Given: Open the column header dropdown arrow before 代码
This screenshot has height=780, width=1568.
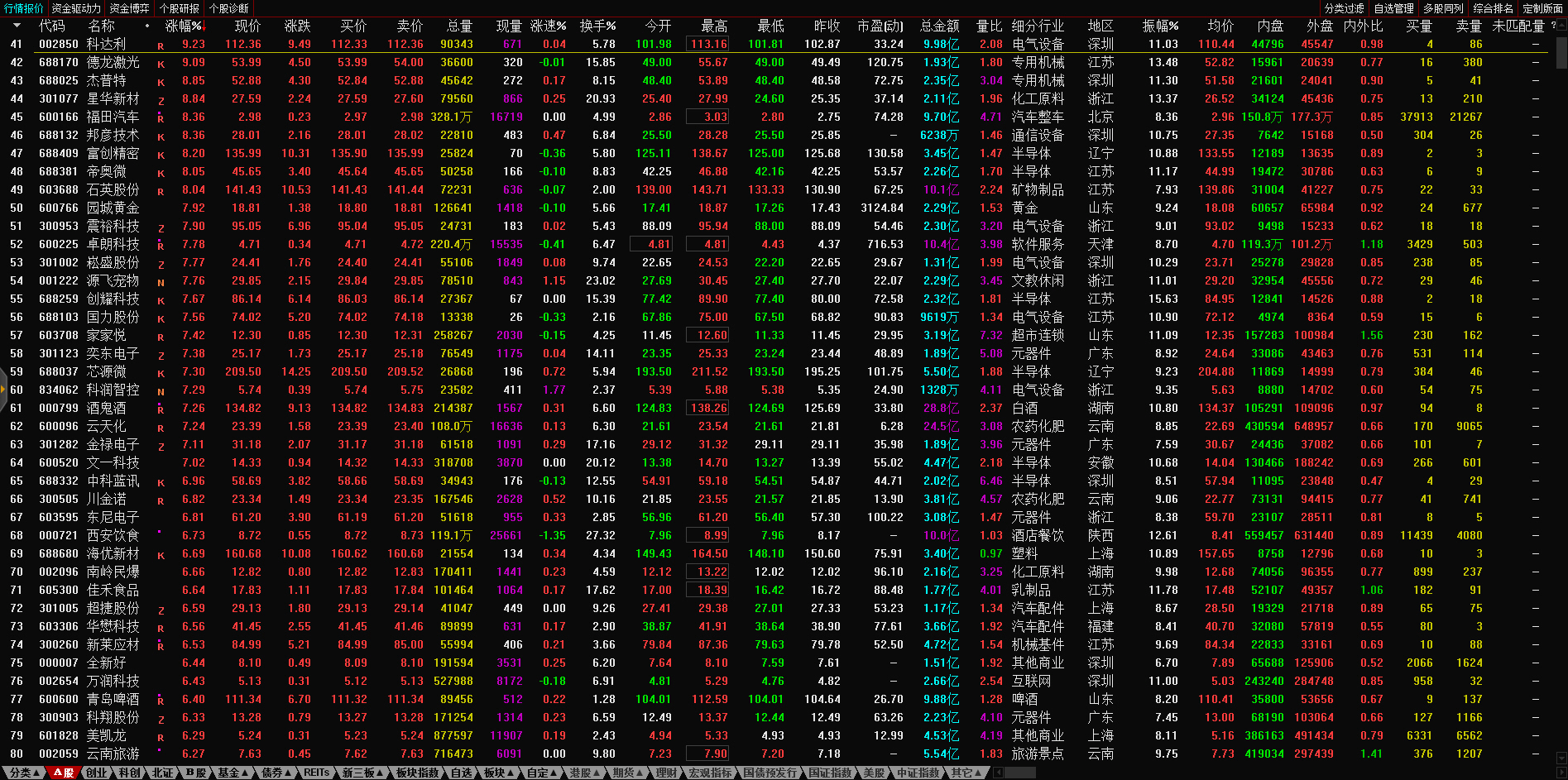Looking at the screenshot, I should click(x=17, y=26).
